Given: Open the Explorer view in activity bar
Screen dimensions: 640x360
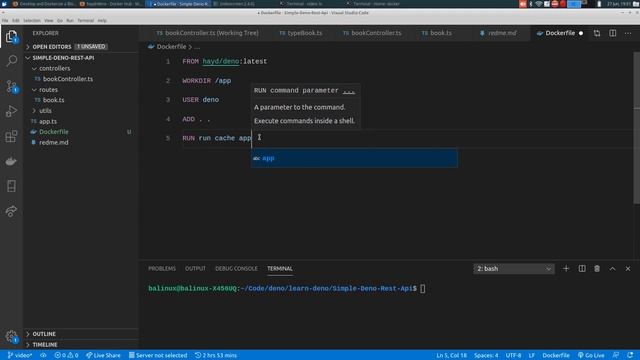Looking at the screenshot, I should [11, 37].
